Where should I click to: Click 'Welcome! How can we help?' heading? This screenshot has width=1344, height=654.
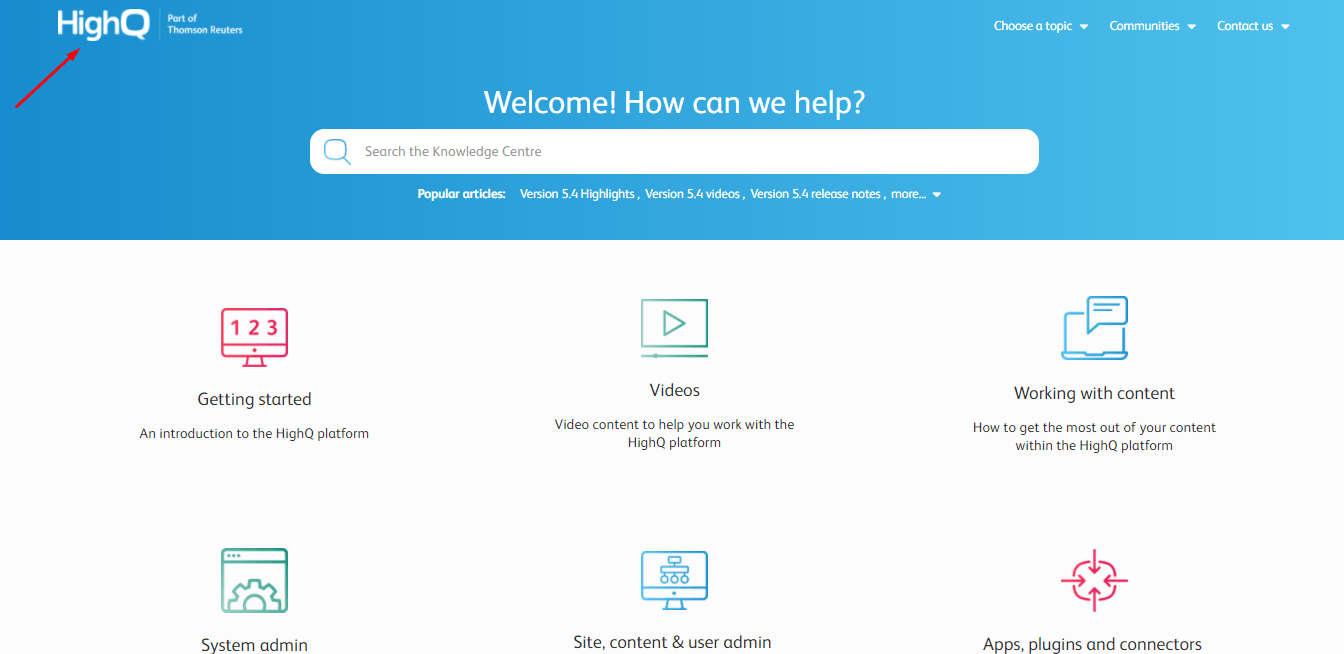tap(674, 102)
